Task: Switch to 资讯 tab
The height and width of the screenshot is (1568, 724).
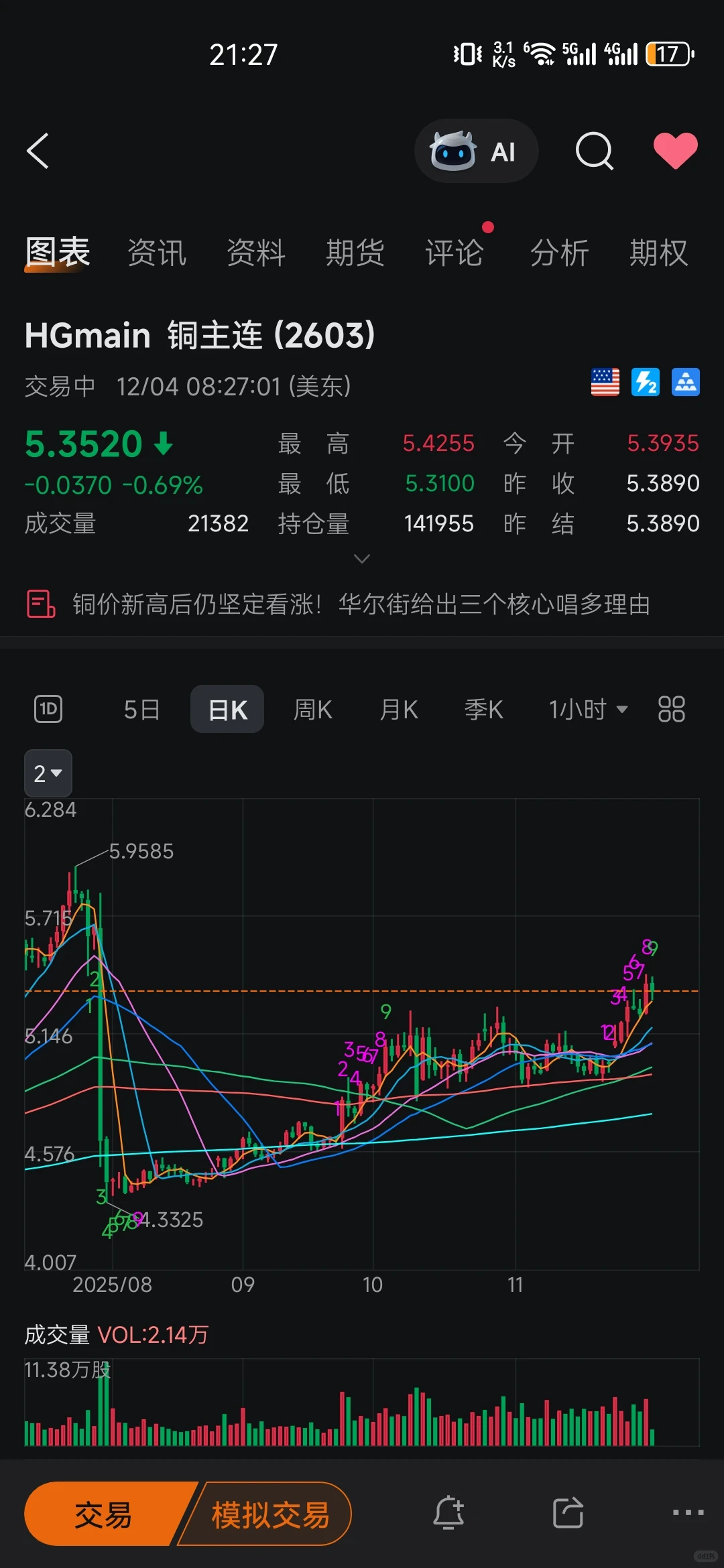Action: pos(157,253)
